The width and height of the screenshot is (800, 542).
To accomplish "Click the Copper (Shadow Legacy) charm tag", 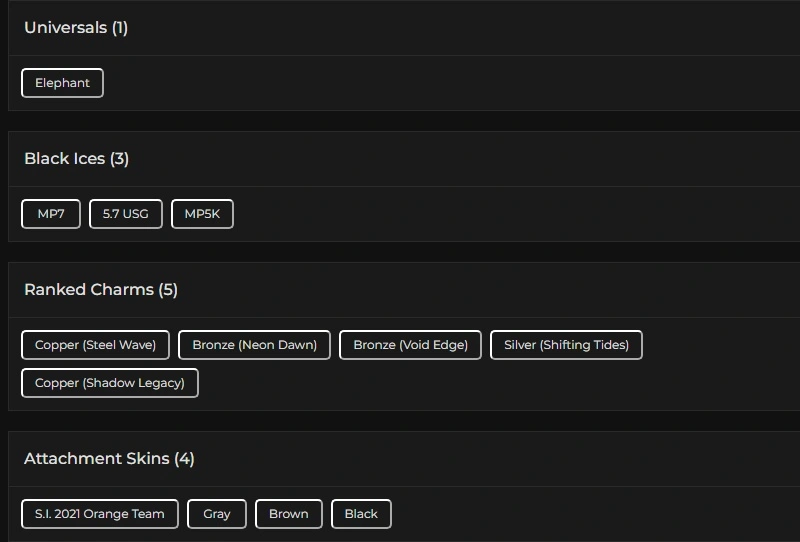I will pyautogui.click(x=110, y=383).
